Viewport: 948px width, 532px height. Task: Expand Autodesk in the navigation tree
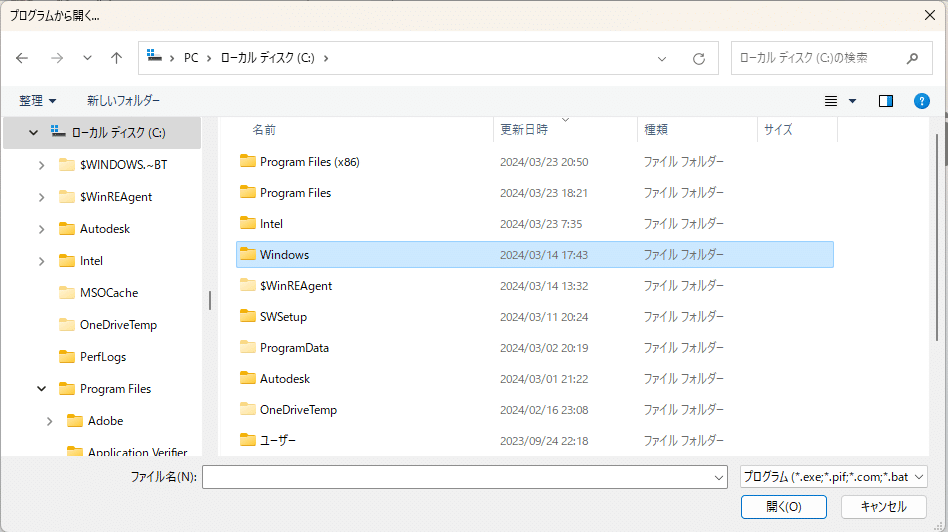41,229
